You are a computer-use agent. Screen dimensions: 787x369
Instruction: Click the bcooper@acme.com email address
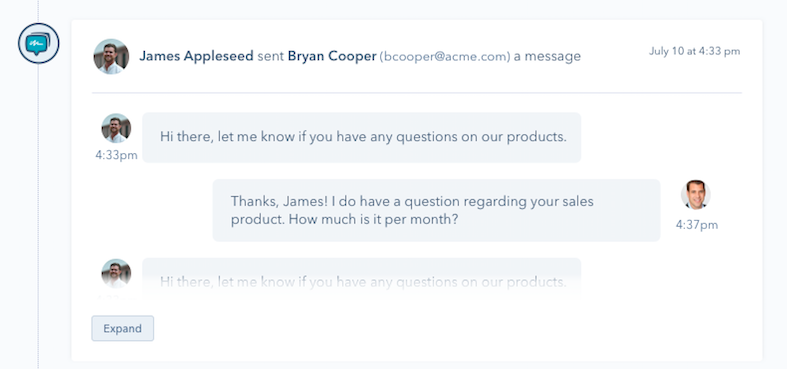pyautogui.click(x=445, y=57)
